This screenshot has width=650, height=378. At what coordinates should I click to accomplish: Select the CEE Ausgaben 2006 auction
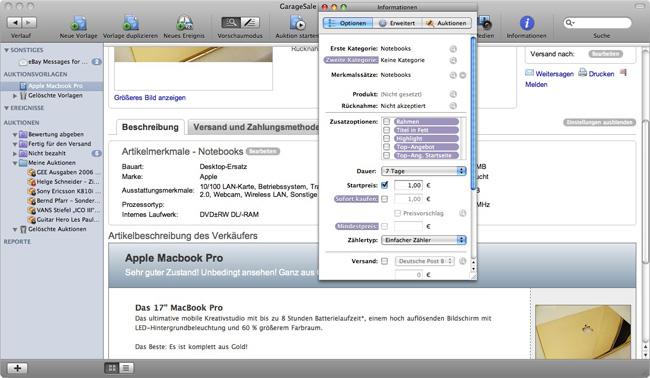pos(64,172)
